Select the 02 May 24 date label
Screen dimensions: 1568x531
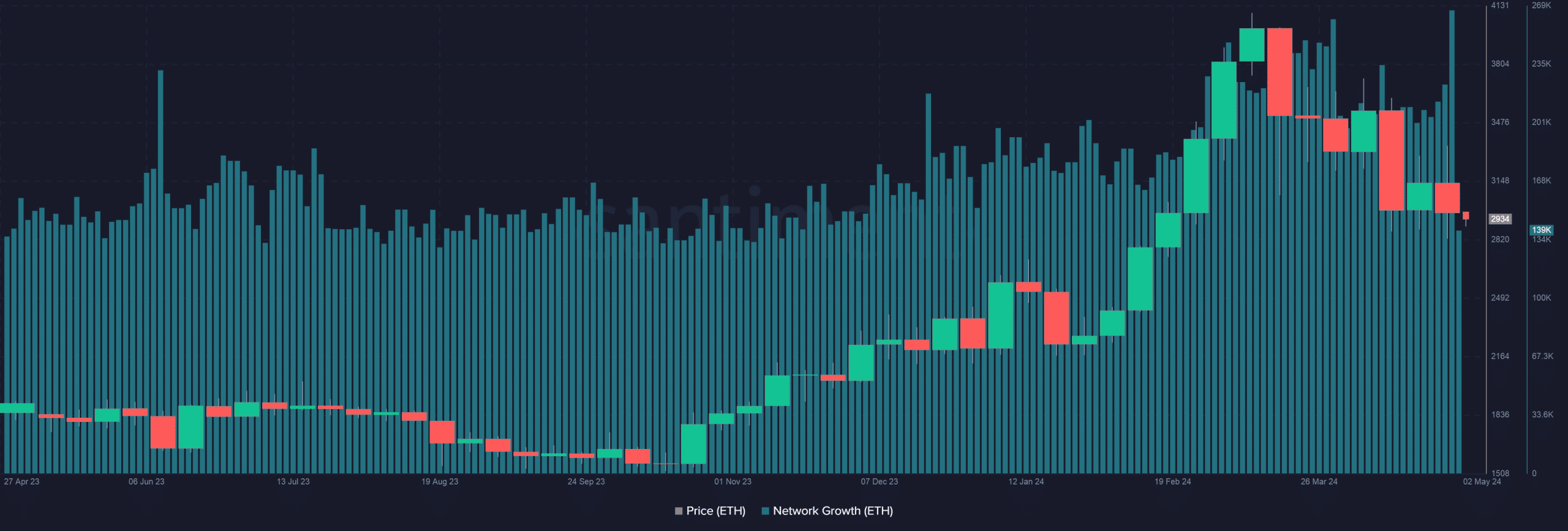(1482, 481)
